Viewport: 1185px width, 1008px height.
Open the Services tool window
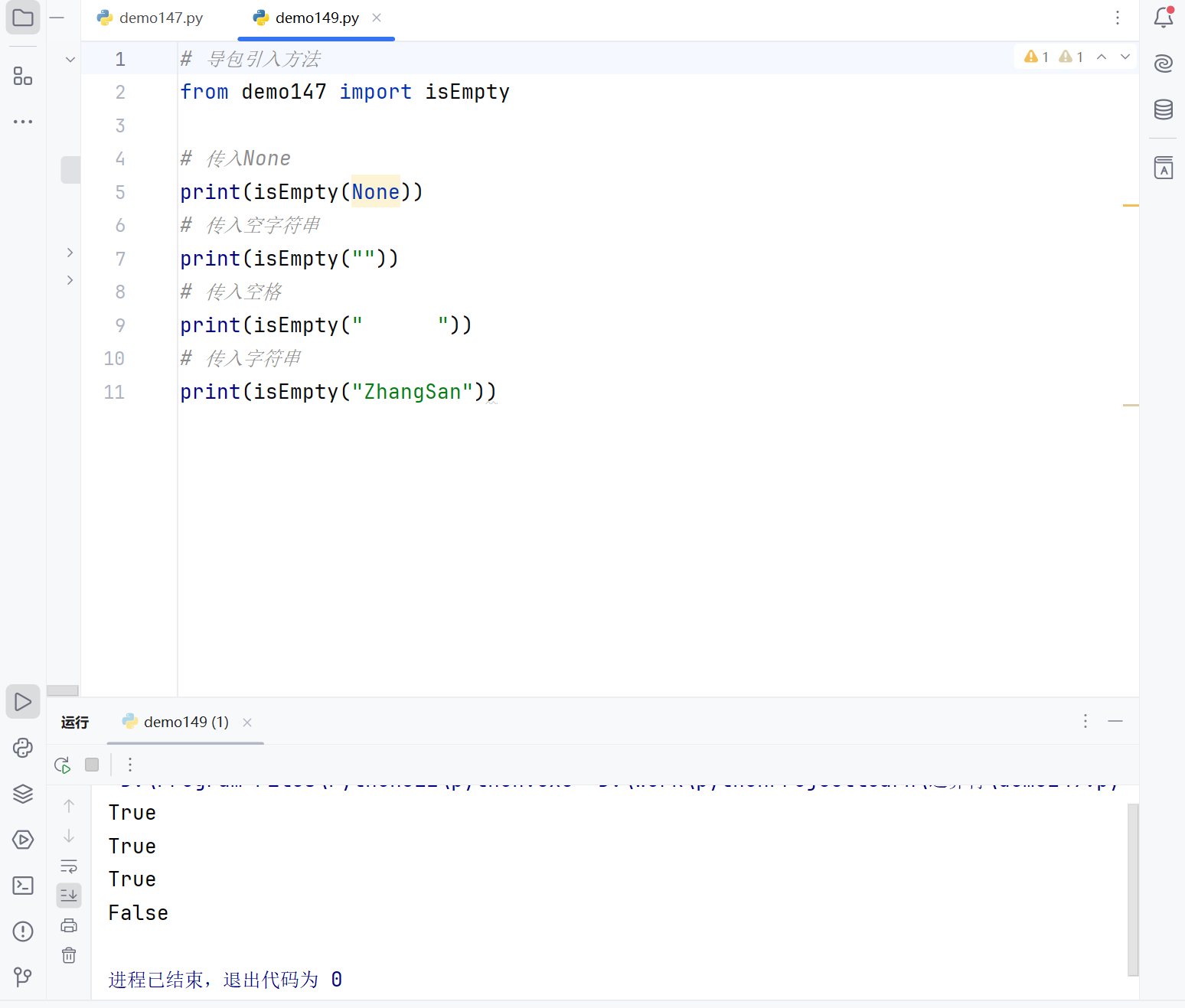pyautogui.click(x=23, y=840)
